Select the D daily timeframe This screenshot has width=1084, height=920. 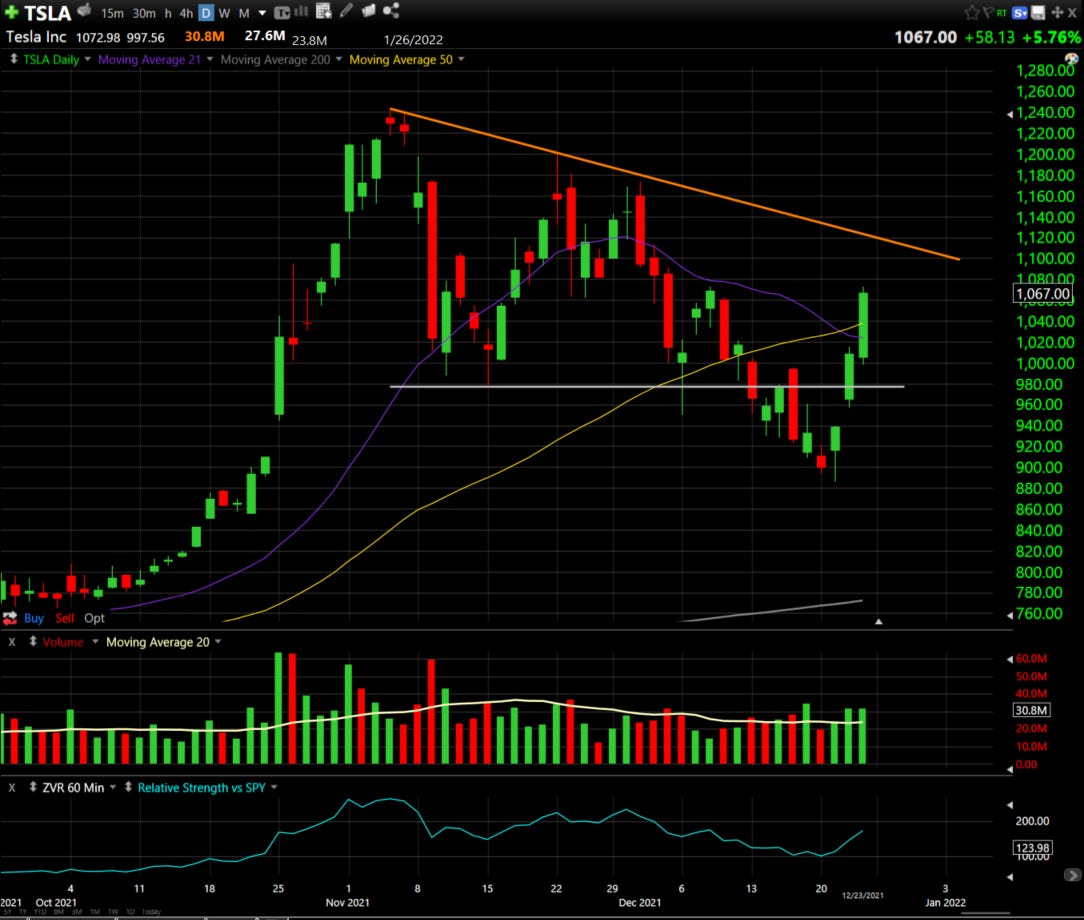click(x=206, y=13)
